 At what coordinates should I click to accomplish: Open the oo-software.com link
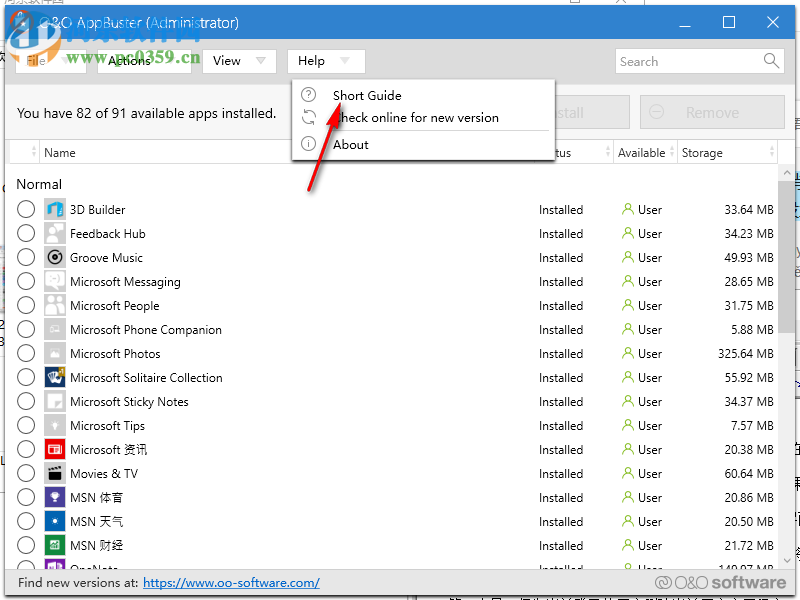click(231, 582)
